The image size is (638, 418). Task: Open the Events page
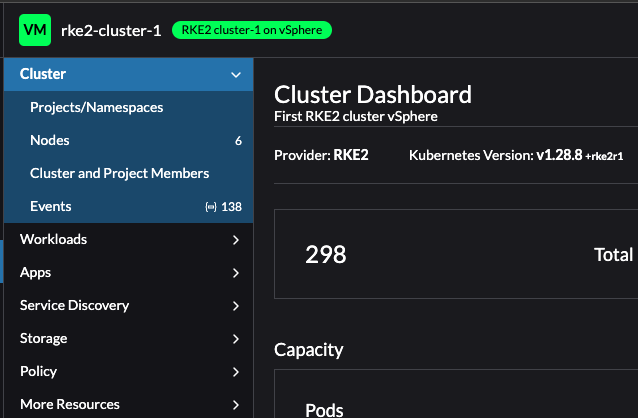pyautogui.click(x=129, y=206)
